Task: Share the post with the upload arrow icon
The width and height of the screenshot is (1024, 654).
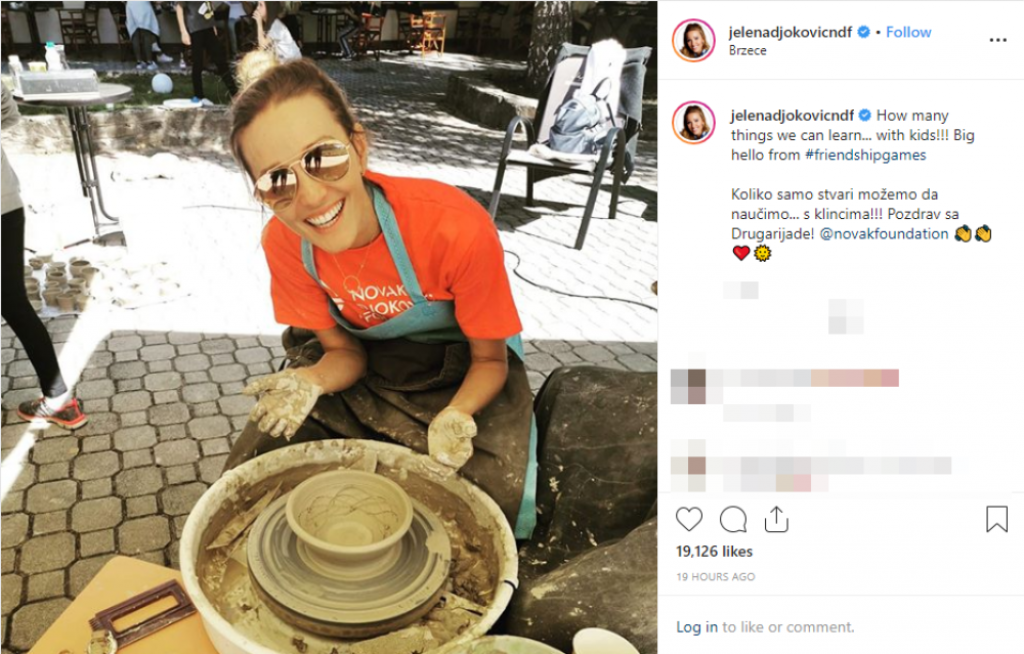Action: [776, 519]
